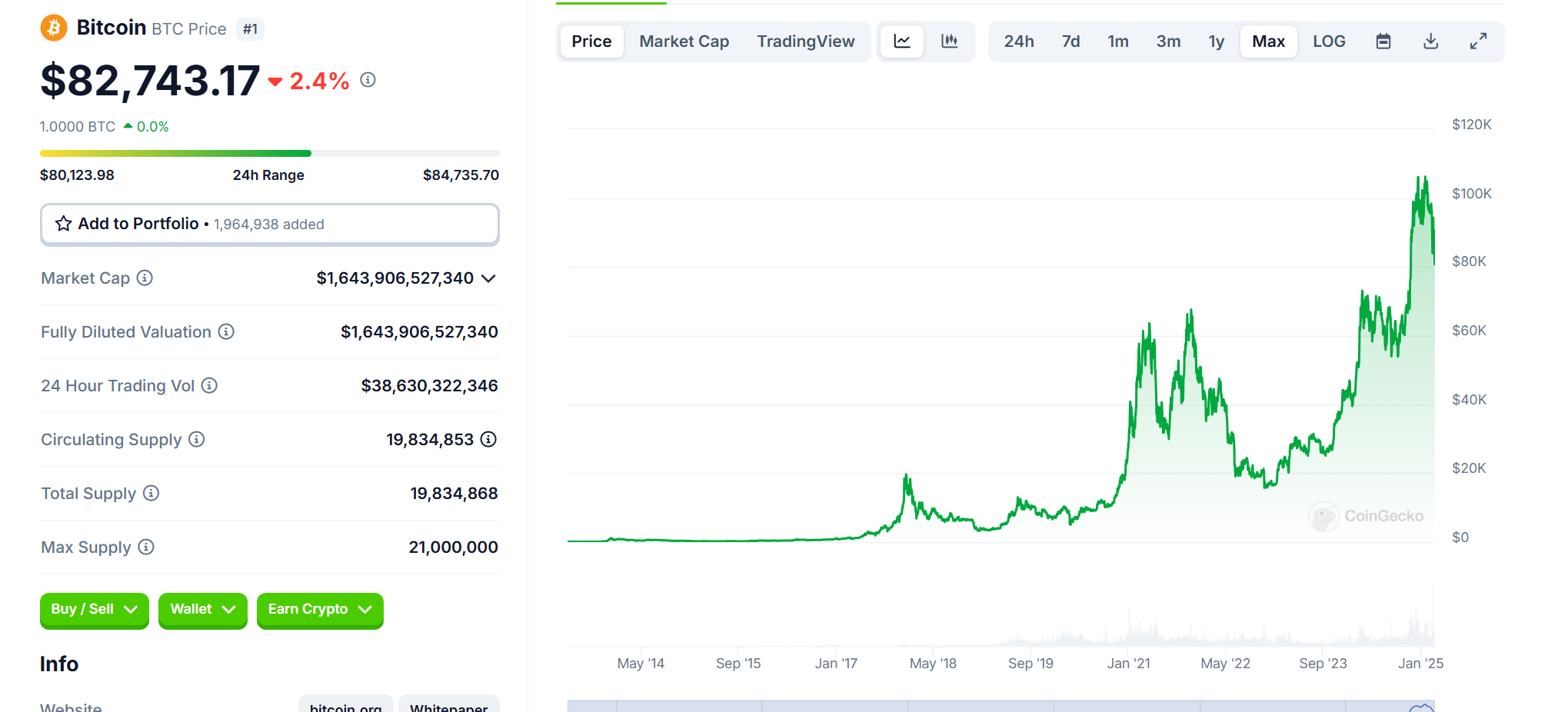Viewport: 1568px width, 712px height.
Task: Click the 1.0000 BTC text
Action: [78, 127]
